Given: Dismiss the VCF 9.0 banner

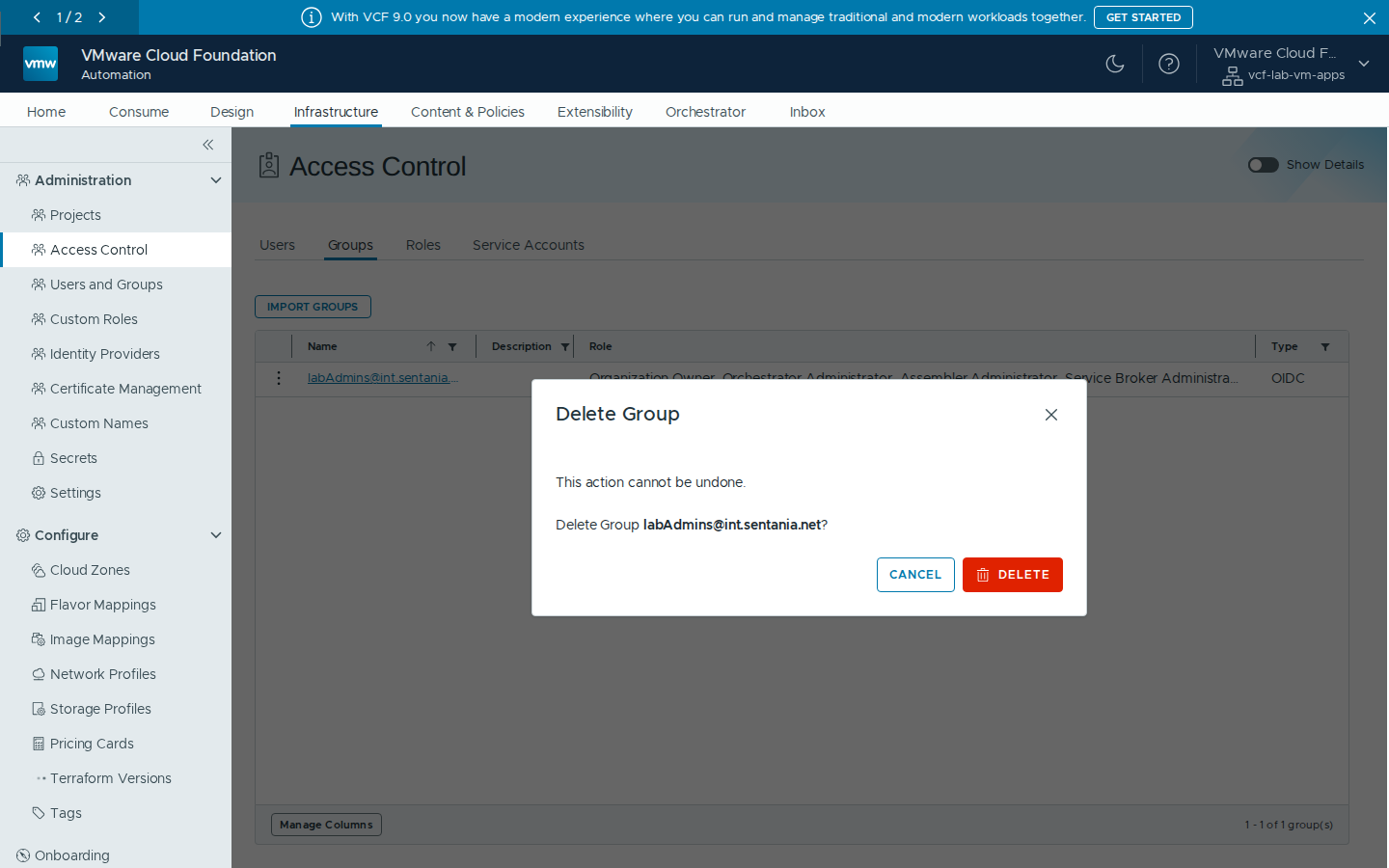Looking at the screenshot, I should 1370,17.
